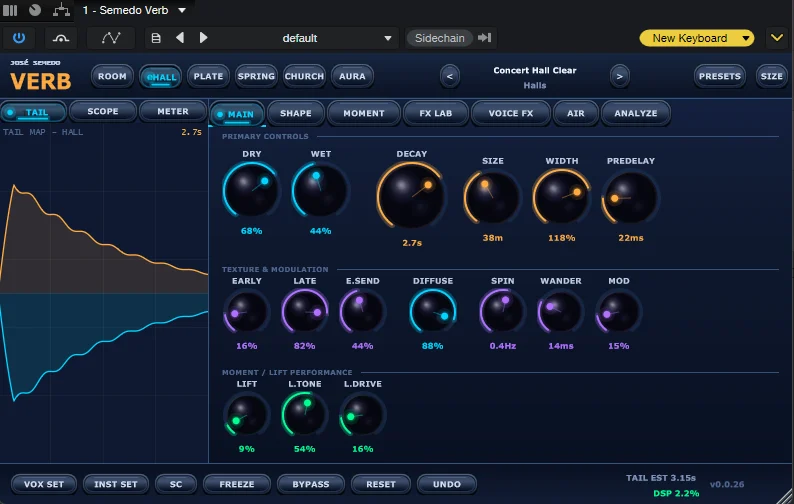Select the PLATE reverb type
Image resolution: width=794 pixels, height=504 pixels.
click(x=208, y=76)
